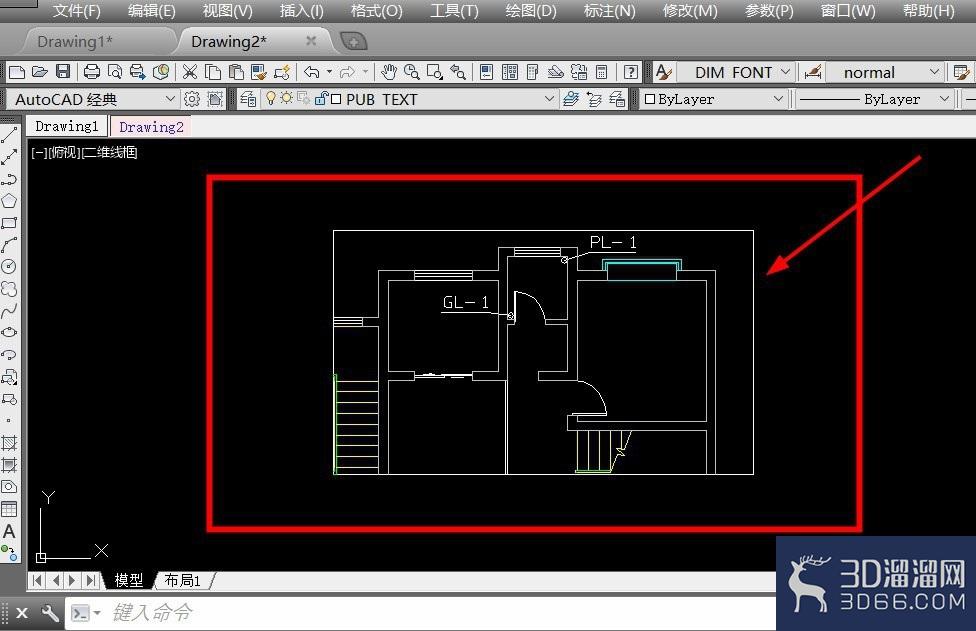This screenshot has height=631, width=976.
Task: Expand the ByLayer linetype dropdown
Action: tap(944, 99)
